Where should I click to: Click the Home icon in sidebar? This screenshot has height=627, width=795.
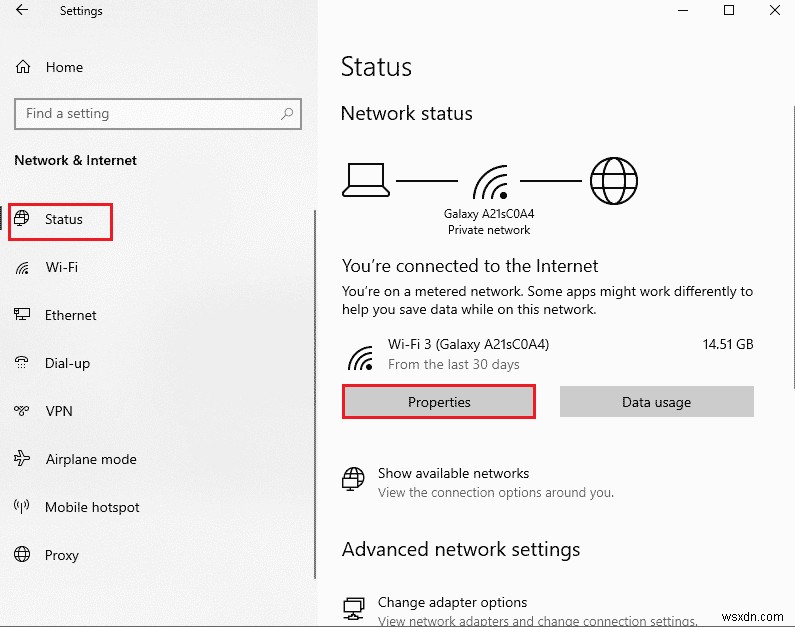(23, 67)
